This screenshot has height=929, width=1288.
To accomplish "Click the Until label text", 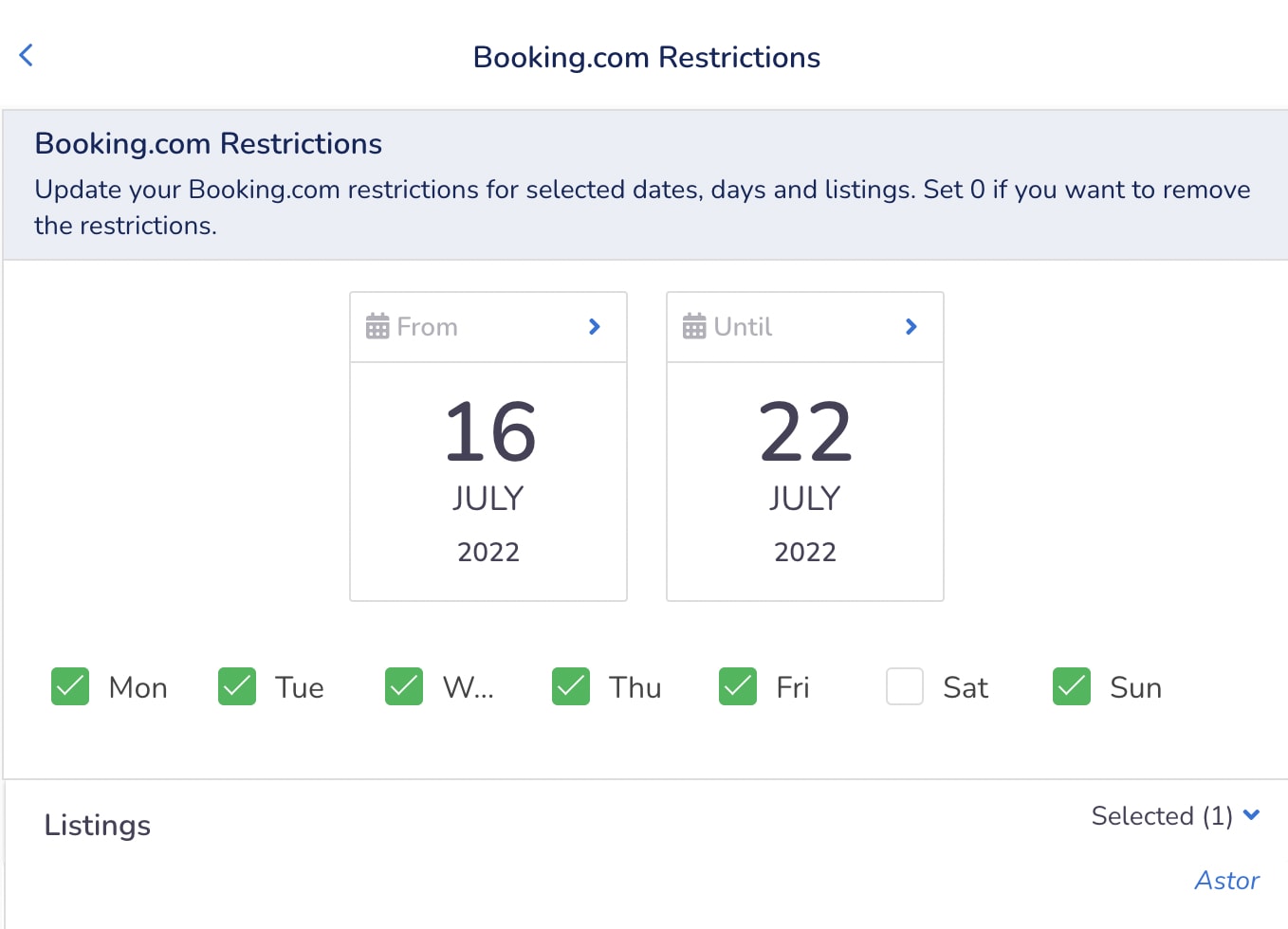I will click(x=743, y=327).
